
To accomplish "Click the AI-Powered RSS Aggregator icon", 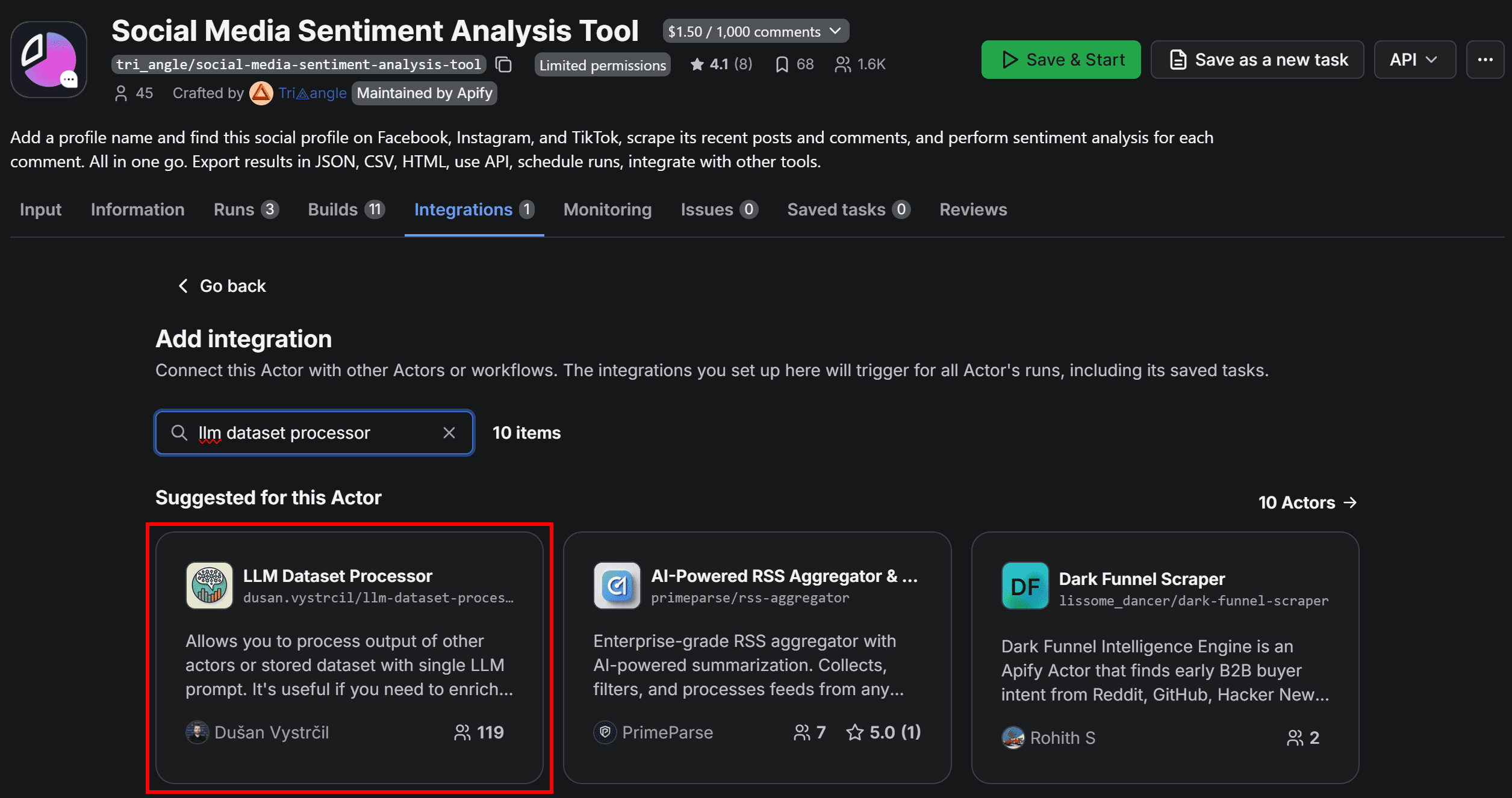I will tap(617, 586).
